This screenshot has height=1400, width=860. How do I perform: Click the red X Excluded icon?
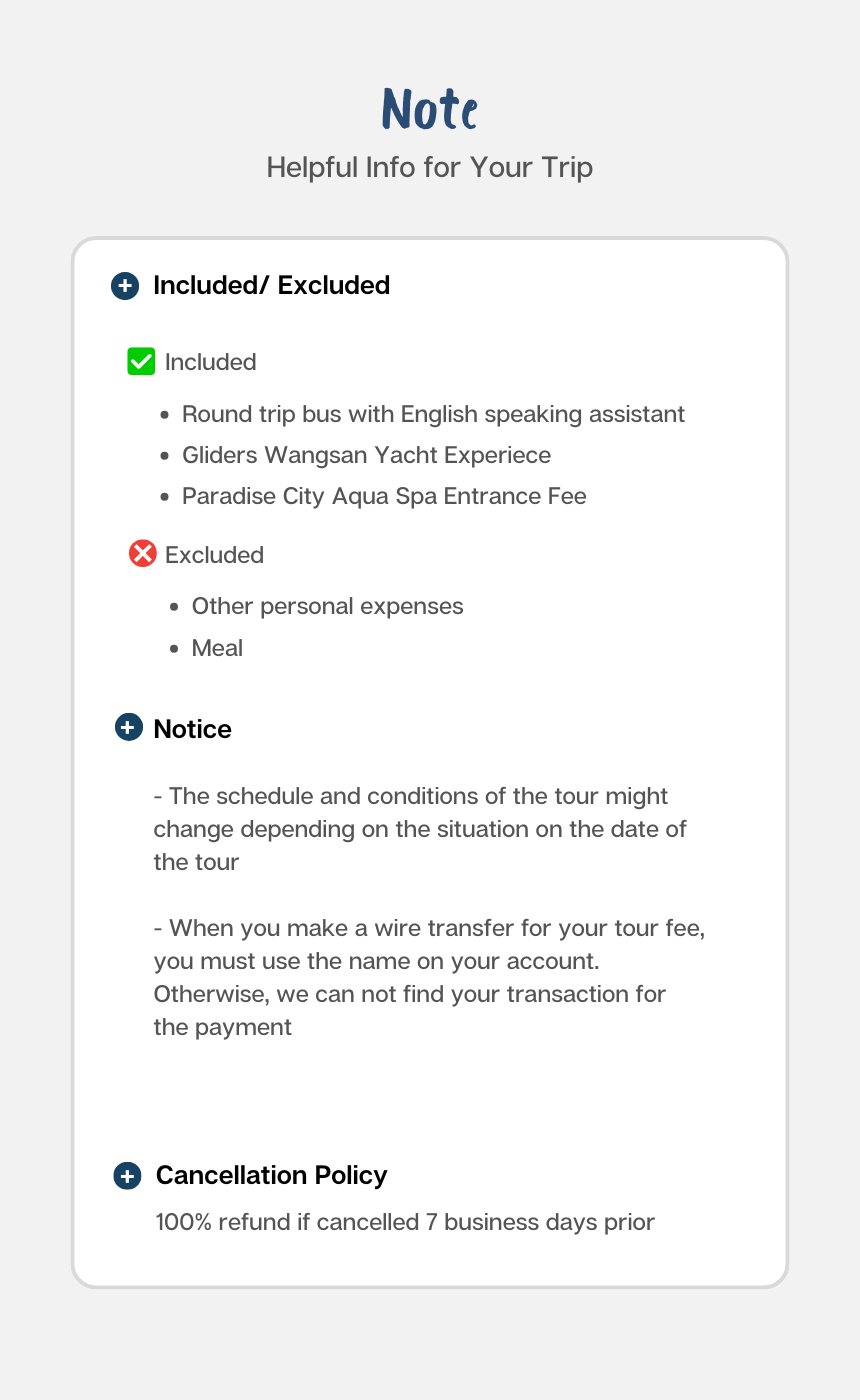143,553
